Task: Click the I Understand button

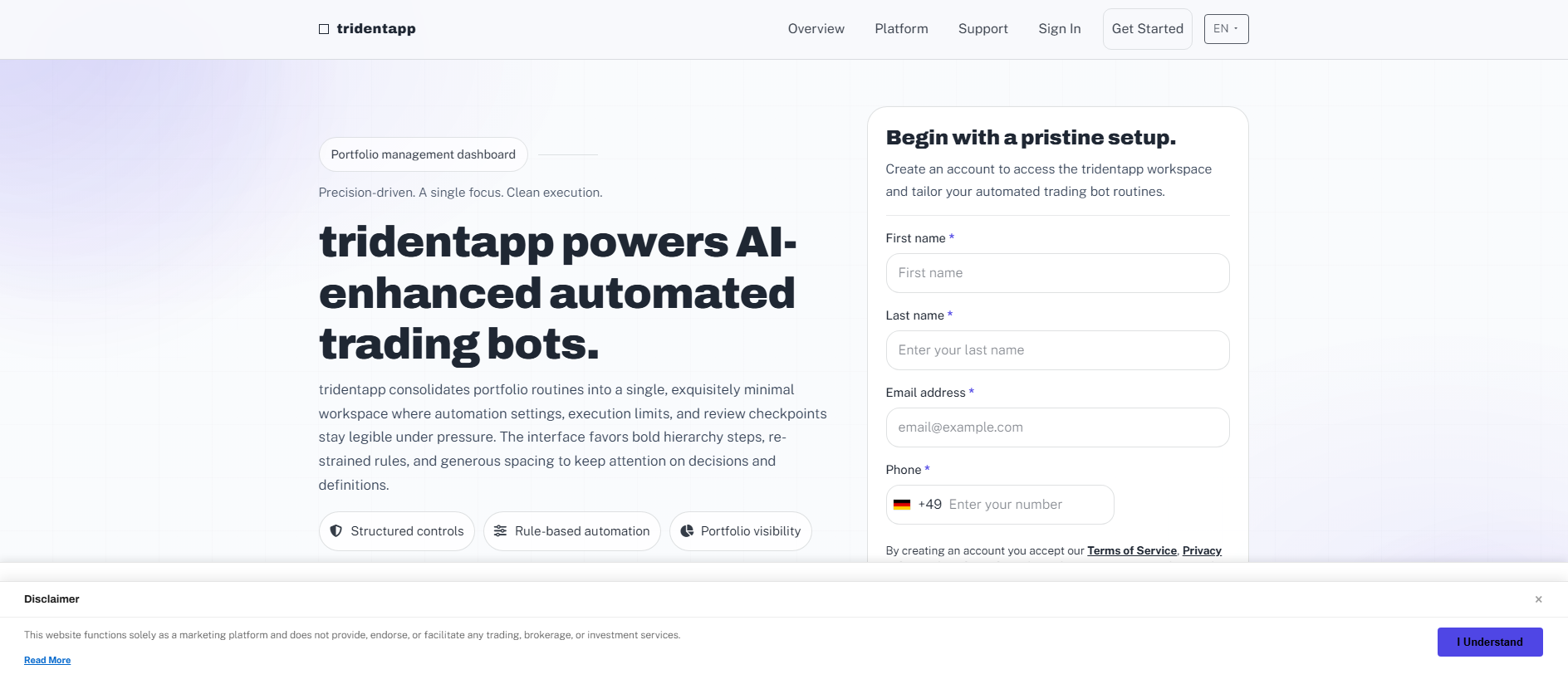Action: coord(1489,642)
